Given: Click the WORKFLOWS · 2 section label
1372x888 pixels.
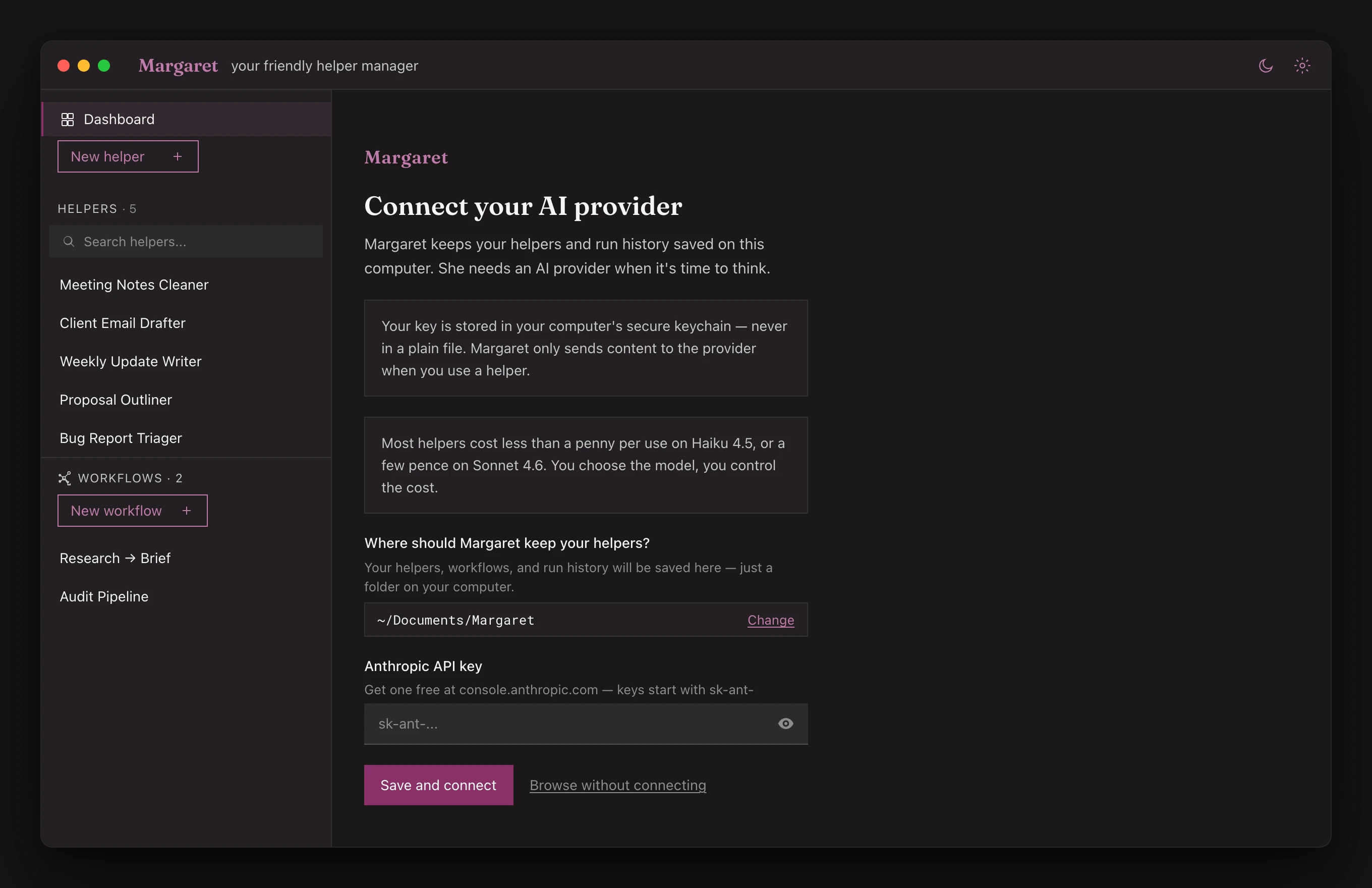Looking at the screenshot, I should point(130,478).
